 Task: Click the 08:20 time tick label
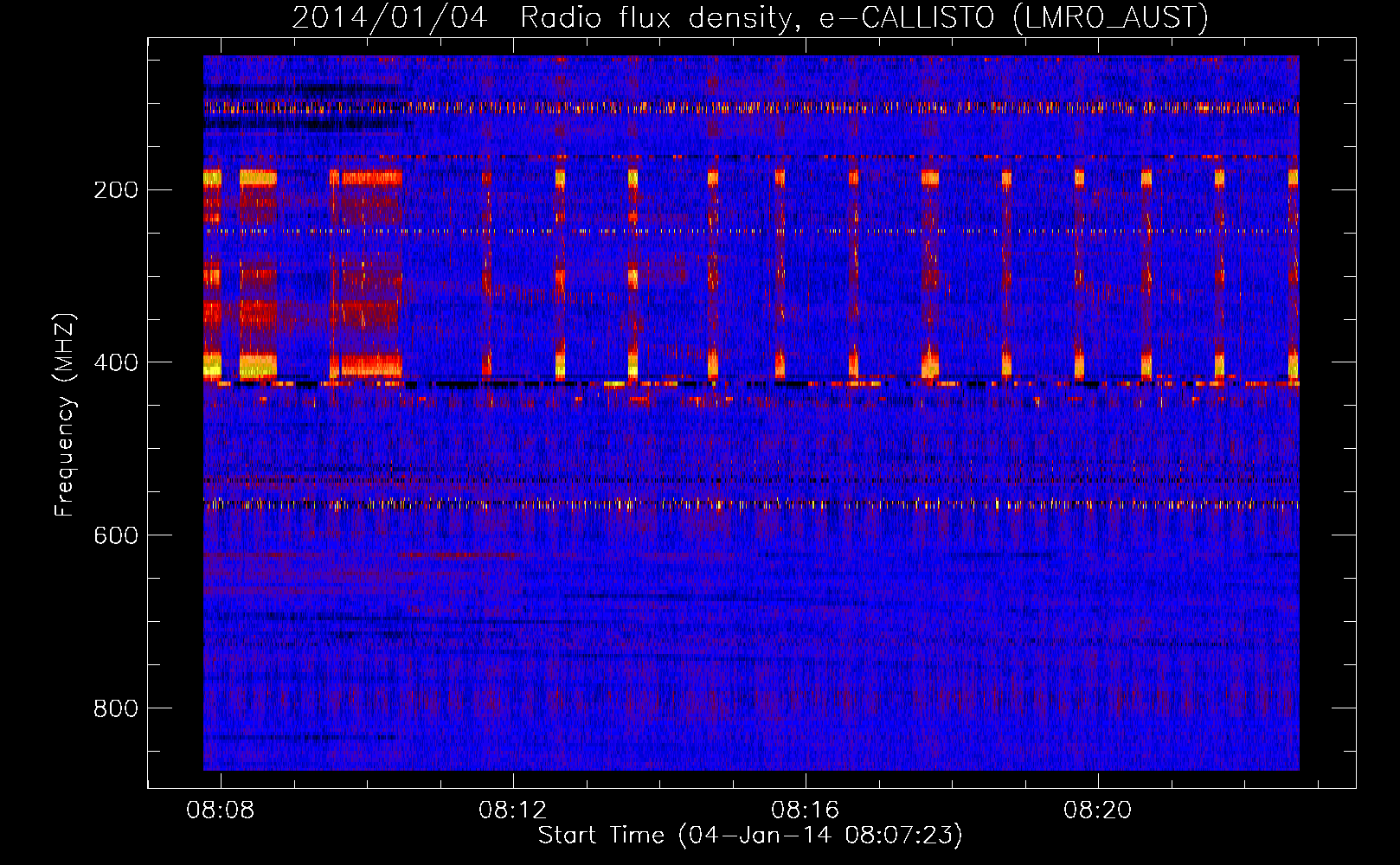1098,810
